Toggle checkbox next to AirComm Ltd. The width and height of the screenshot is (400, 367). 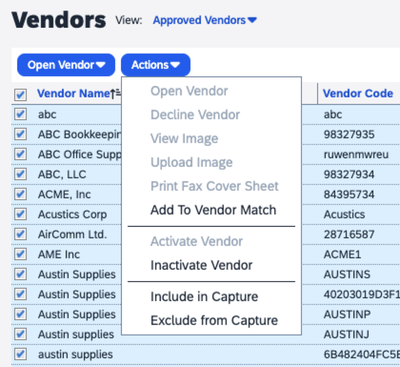click(20, 234)
